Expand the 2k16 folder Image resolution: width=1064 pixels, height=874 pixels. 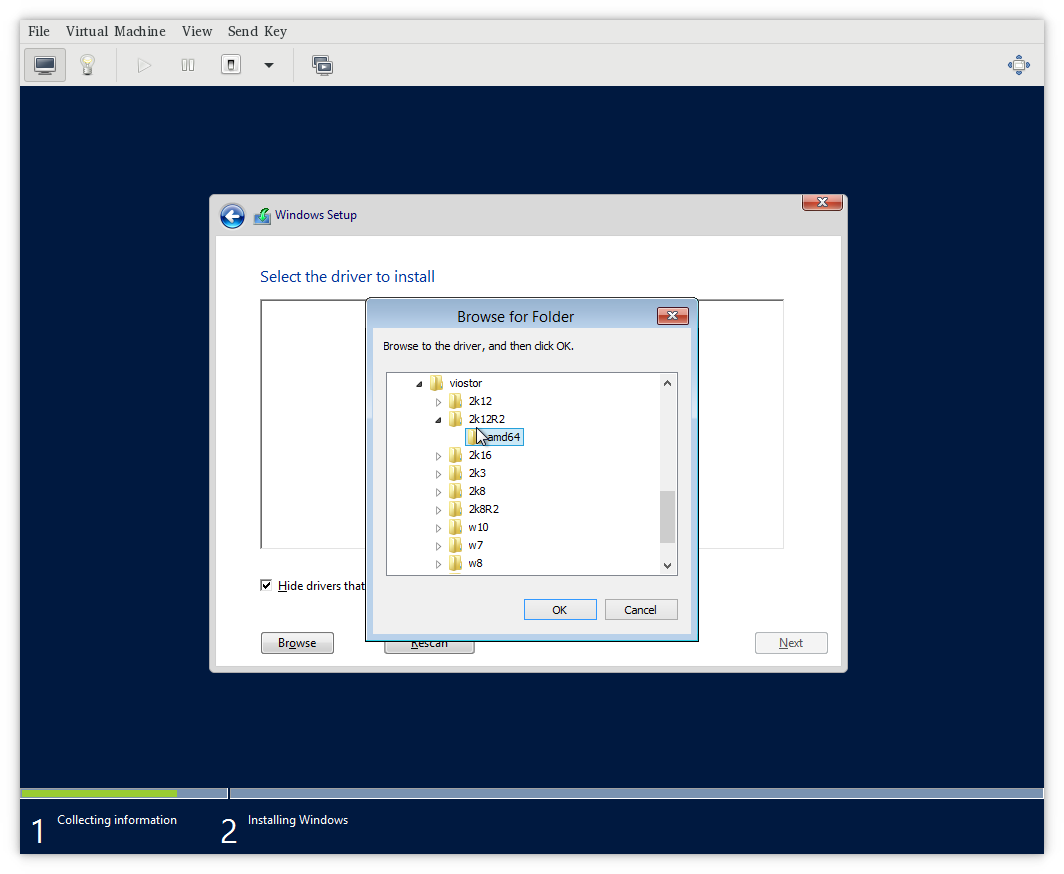pyautogui.click(x=438, y=456)
